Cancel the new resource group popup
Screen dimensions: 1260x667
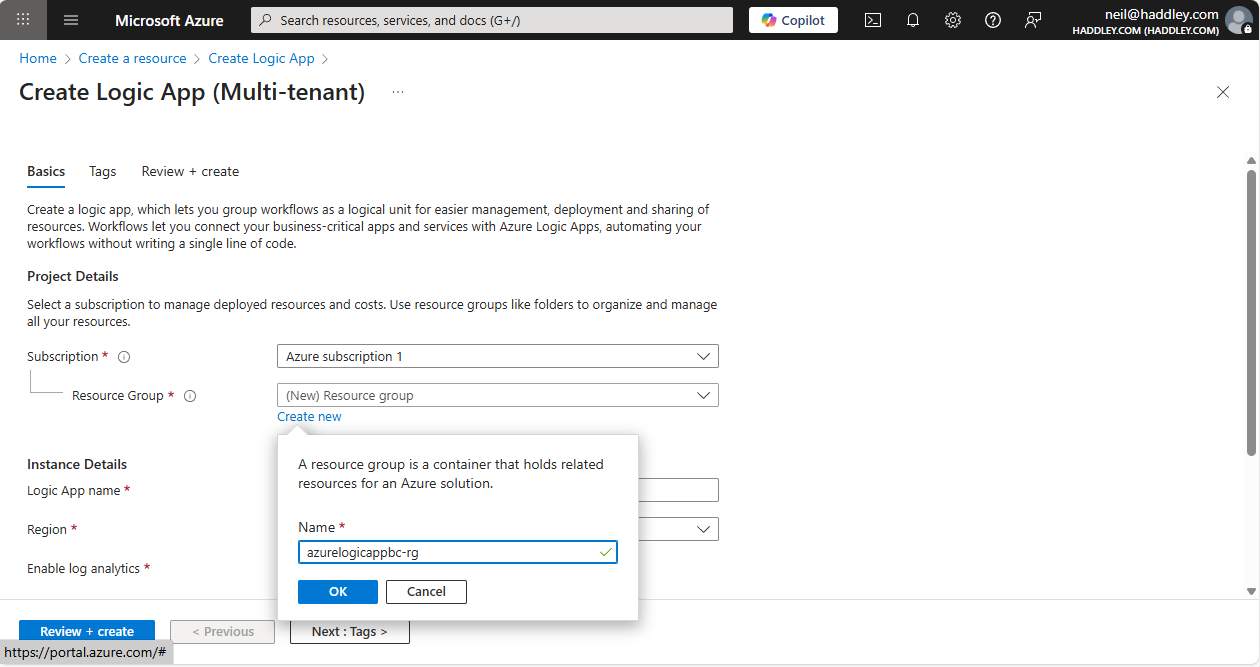(426, 592)
